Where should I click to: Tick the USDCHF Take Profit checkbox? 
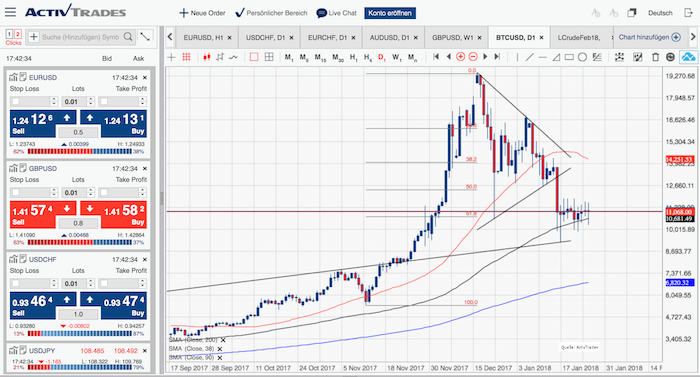pyautogui.click(x=104, y=283)
